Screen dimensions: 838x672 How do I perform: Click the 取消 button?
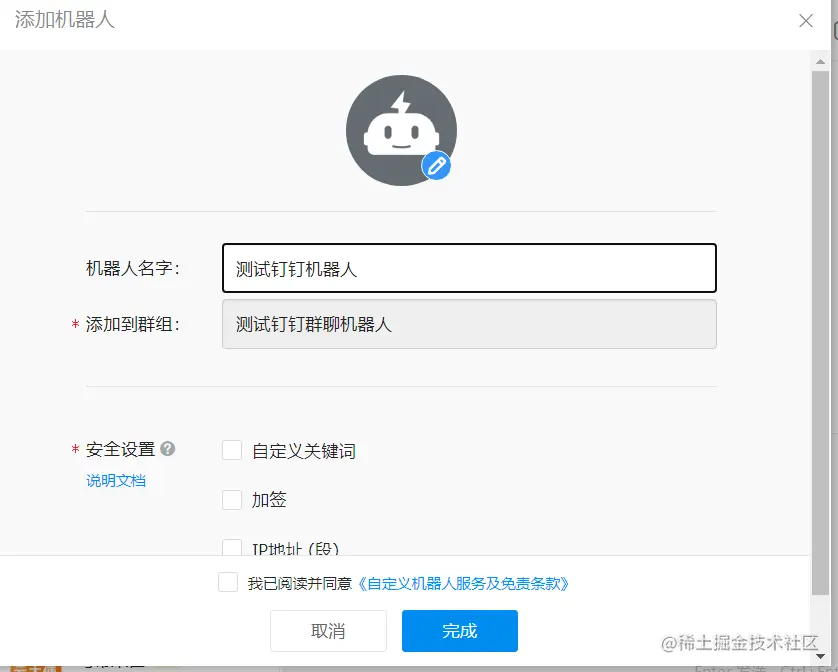pyautogui.click(x=329, y=631)
